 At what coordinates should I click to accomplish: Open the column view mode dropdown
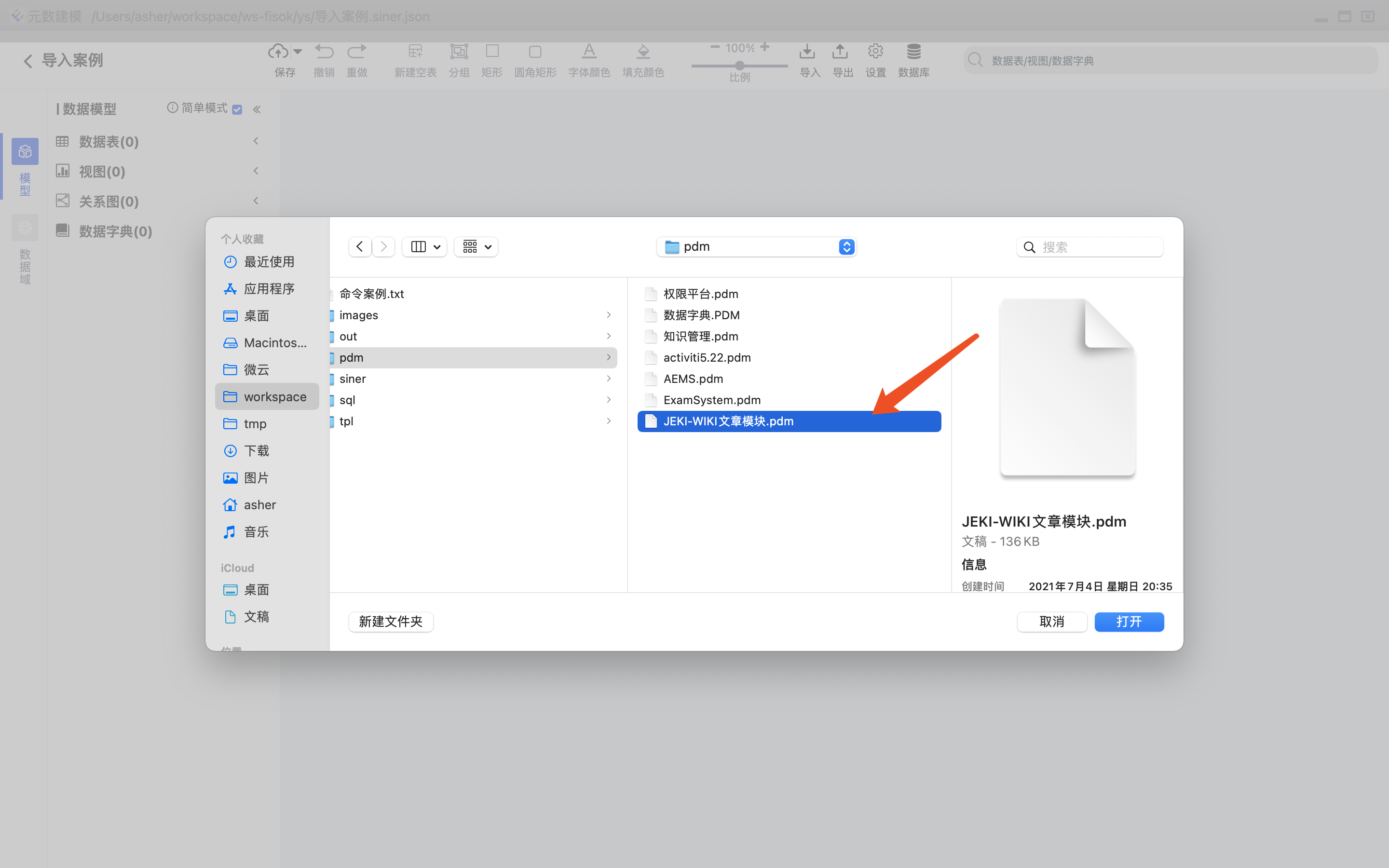pyautogui.click(x=425, y=247)
